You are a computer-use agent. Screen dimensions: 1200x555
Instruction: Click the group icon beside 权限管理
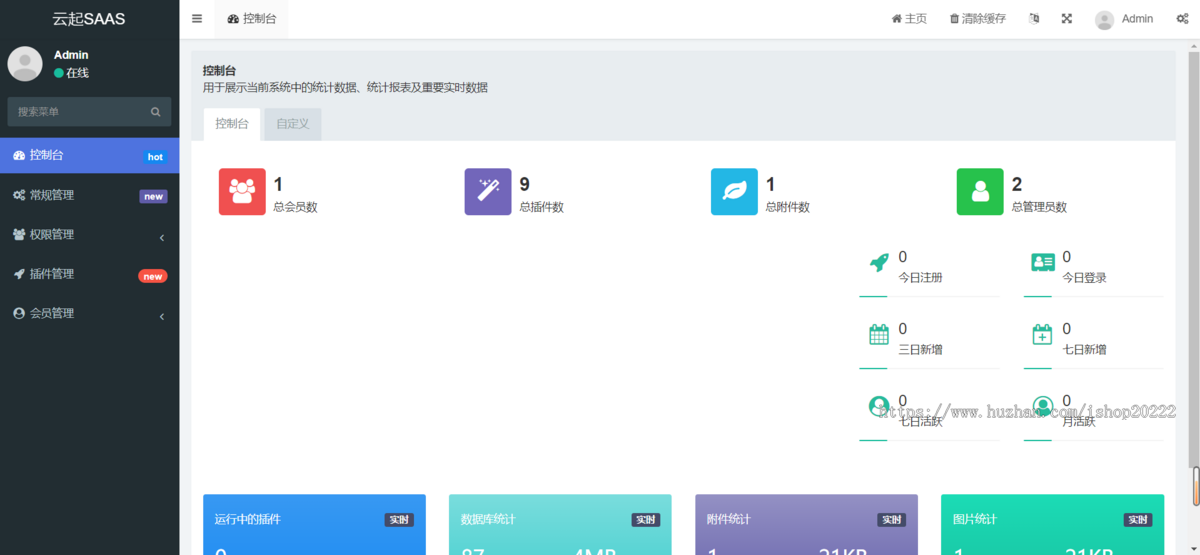[x=19, y=234]
